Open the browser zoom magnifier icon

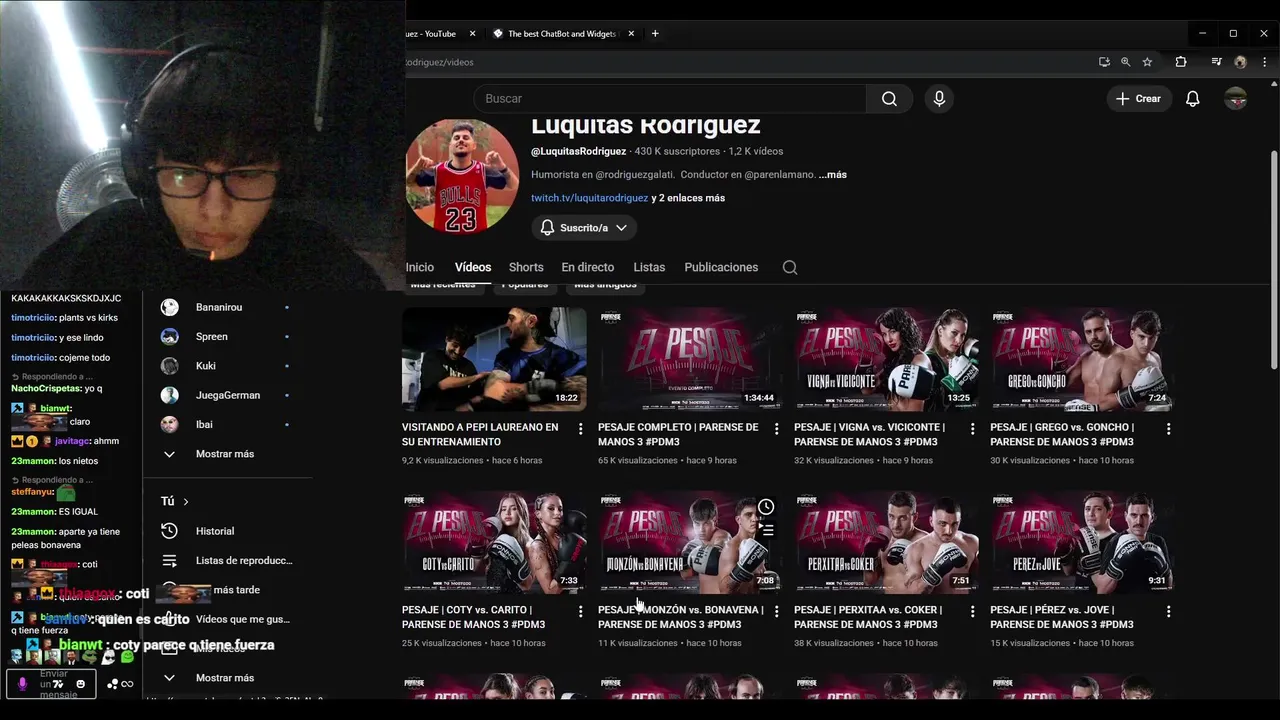click(1125, 62)
